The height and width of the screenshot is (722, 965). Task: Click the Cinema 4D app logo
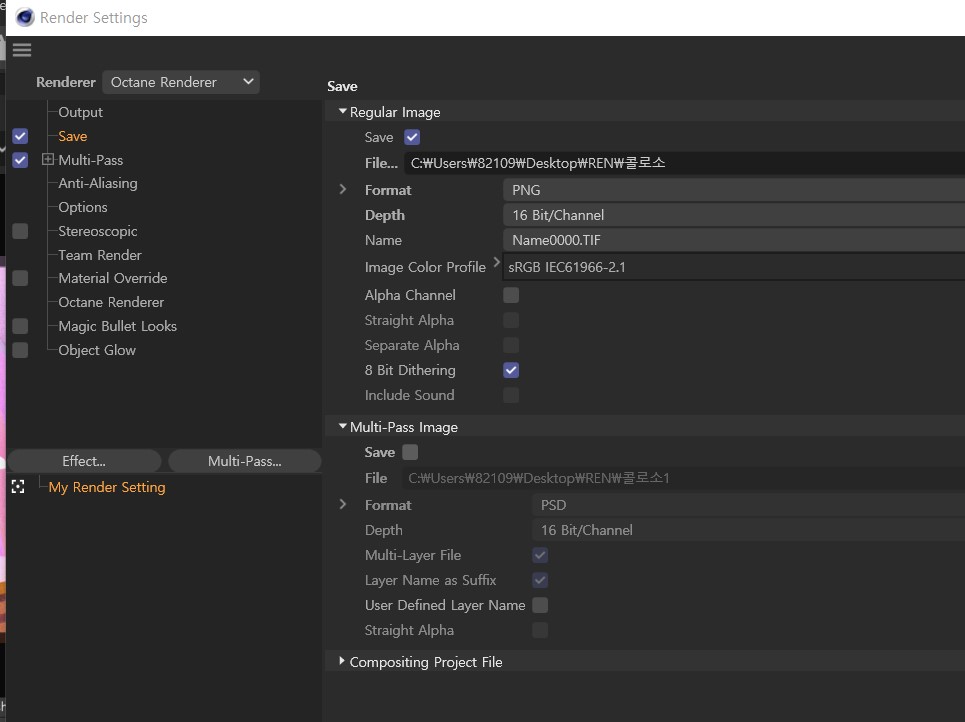click(x=25, y=17)
